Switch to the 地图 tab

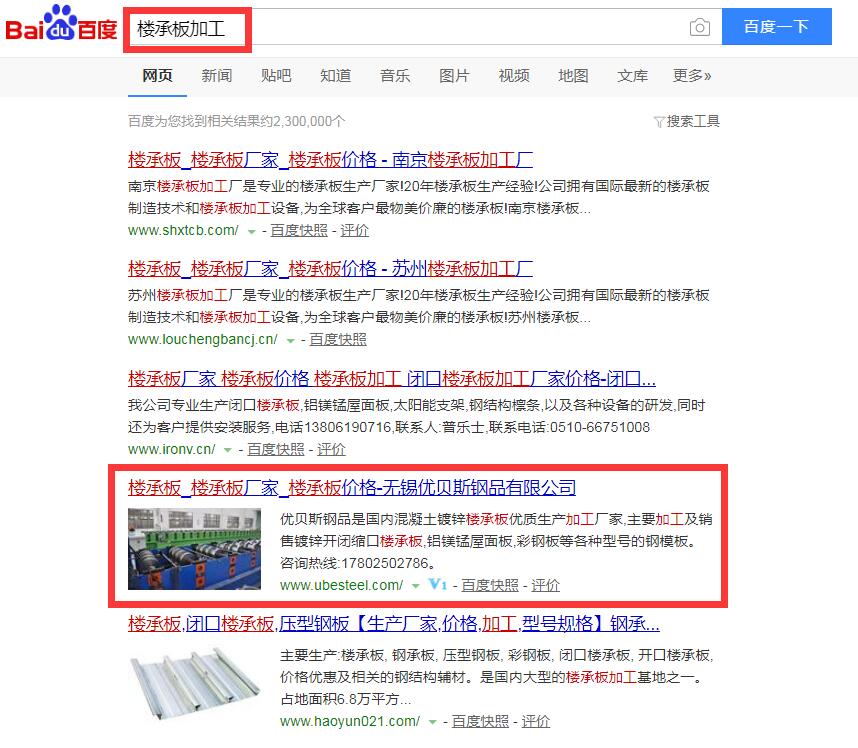coord(573,76)
